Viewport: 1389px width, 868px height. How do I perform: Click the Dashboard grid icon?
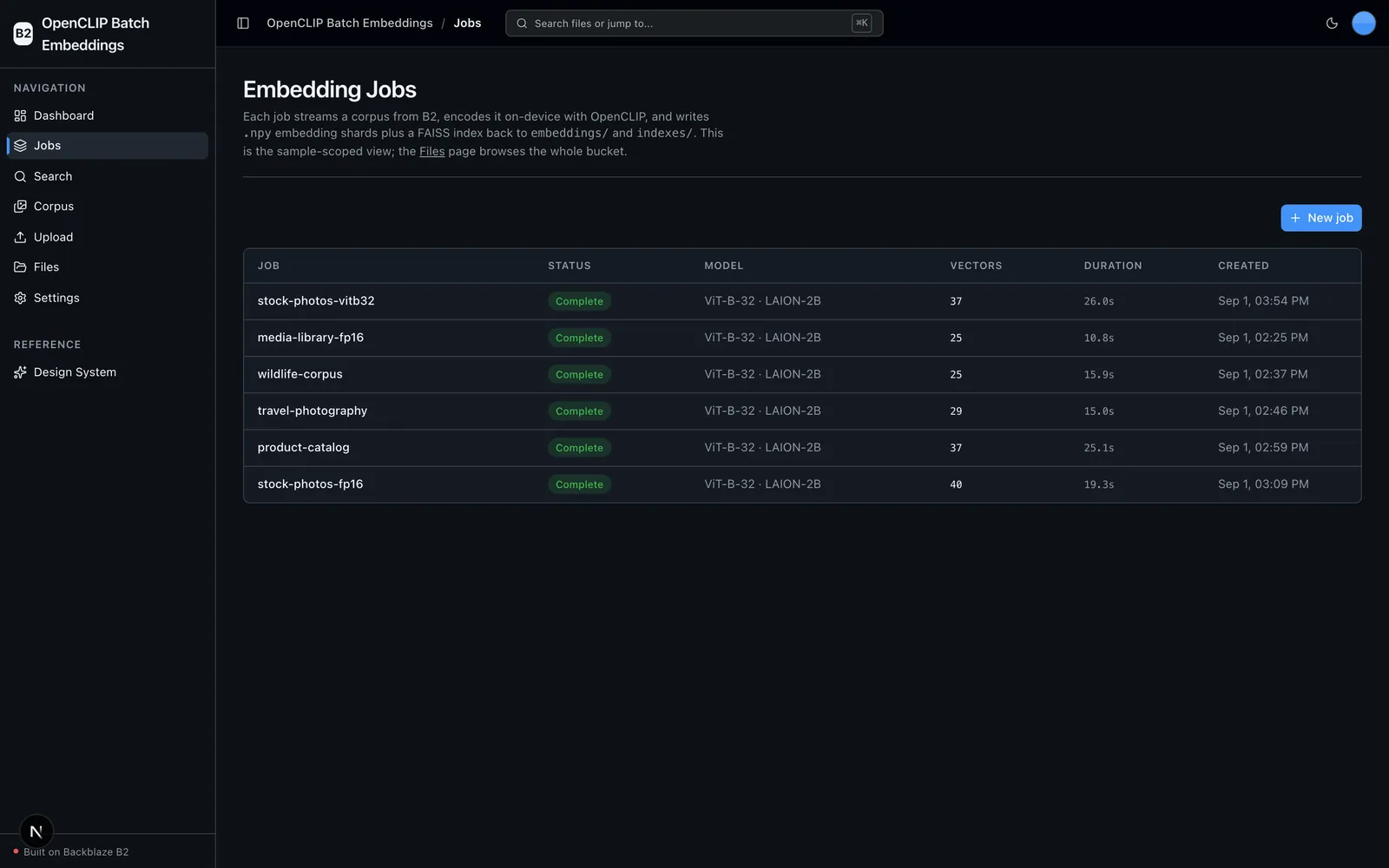click(20, 115)
